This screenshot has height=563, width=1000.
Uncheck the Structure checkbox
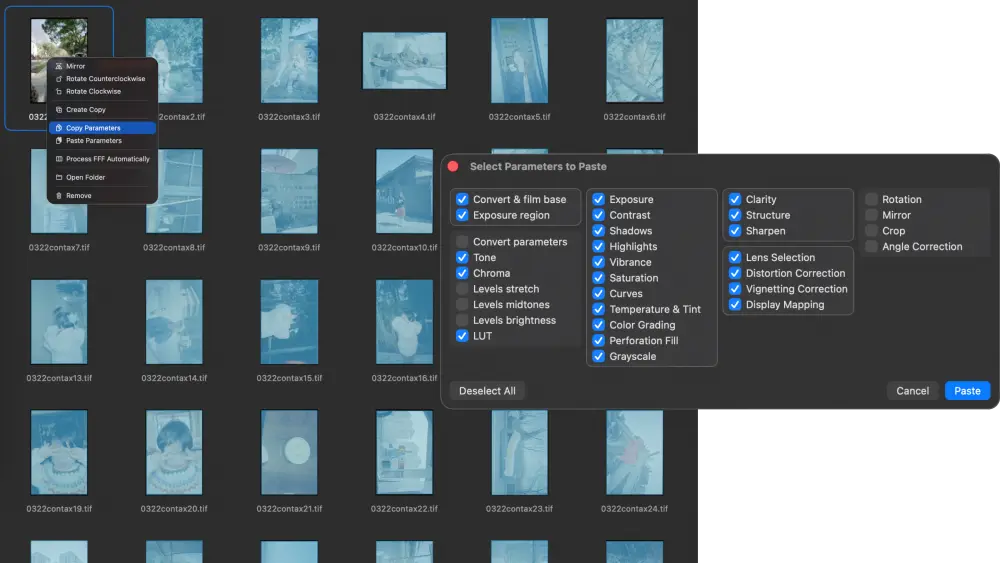735,216
